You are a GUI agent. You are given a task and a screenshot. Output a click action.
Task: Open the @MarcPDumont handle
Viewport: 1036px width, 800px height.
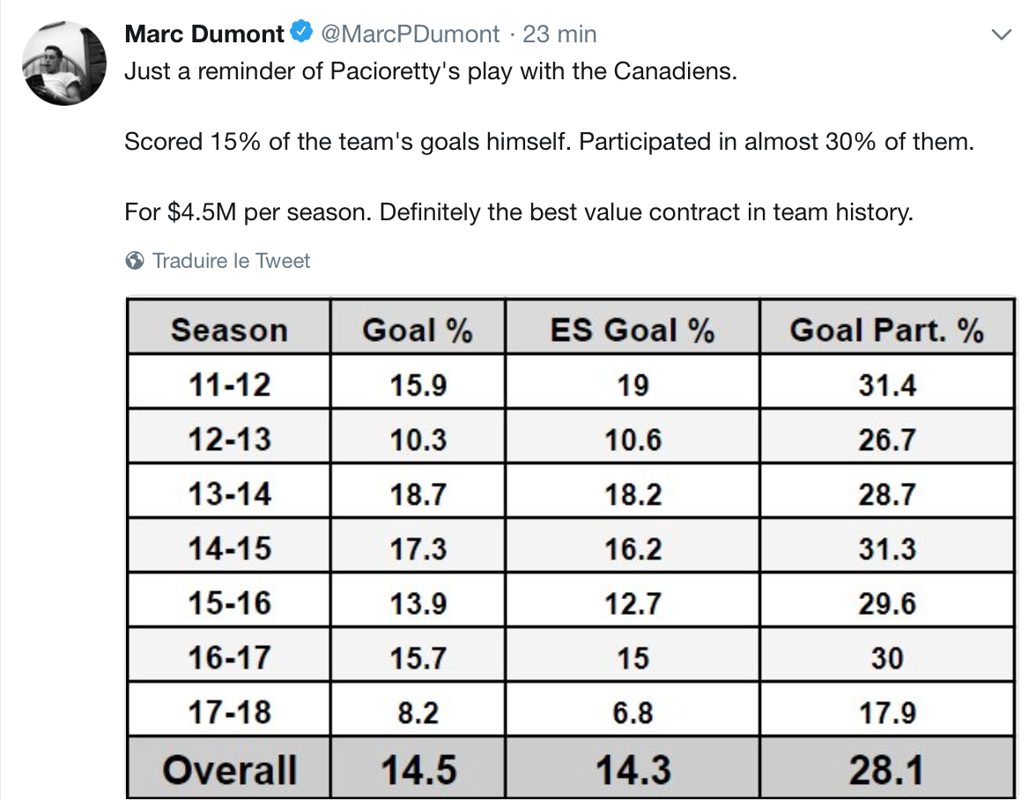[410, 34]
